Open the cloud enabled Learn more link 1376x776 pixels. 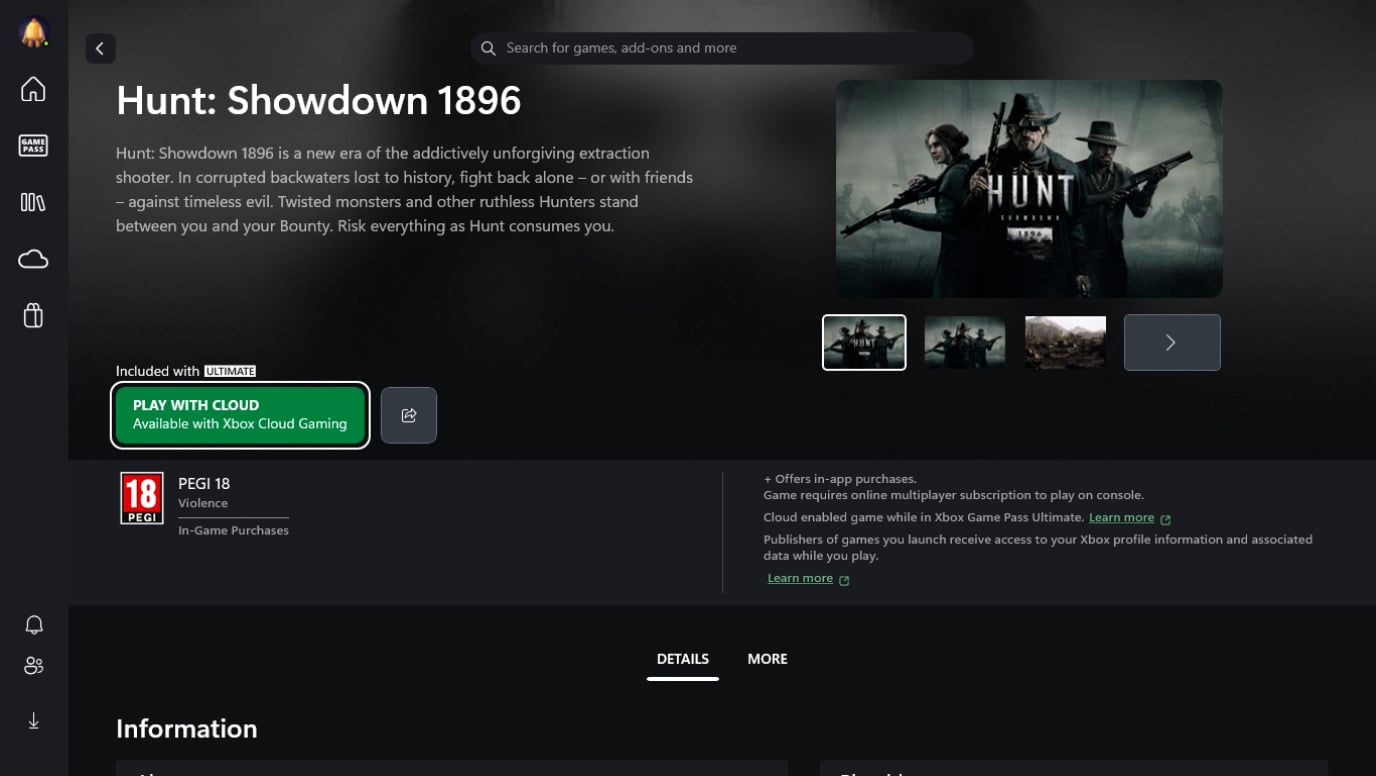[1121, 517]
